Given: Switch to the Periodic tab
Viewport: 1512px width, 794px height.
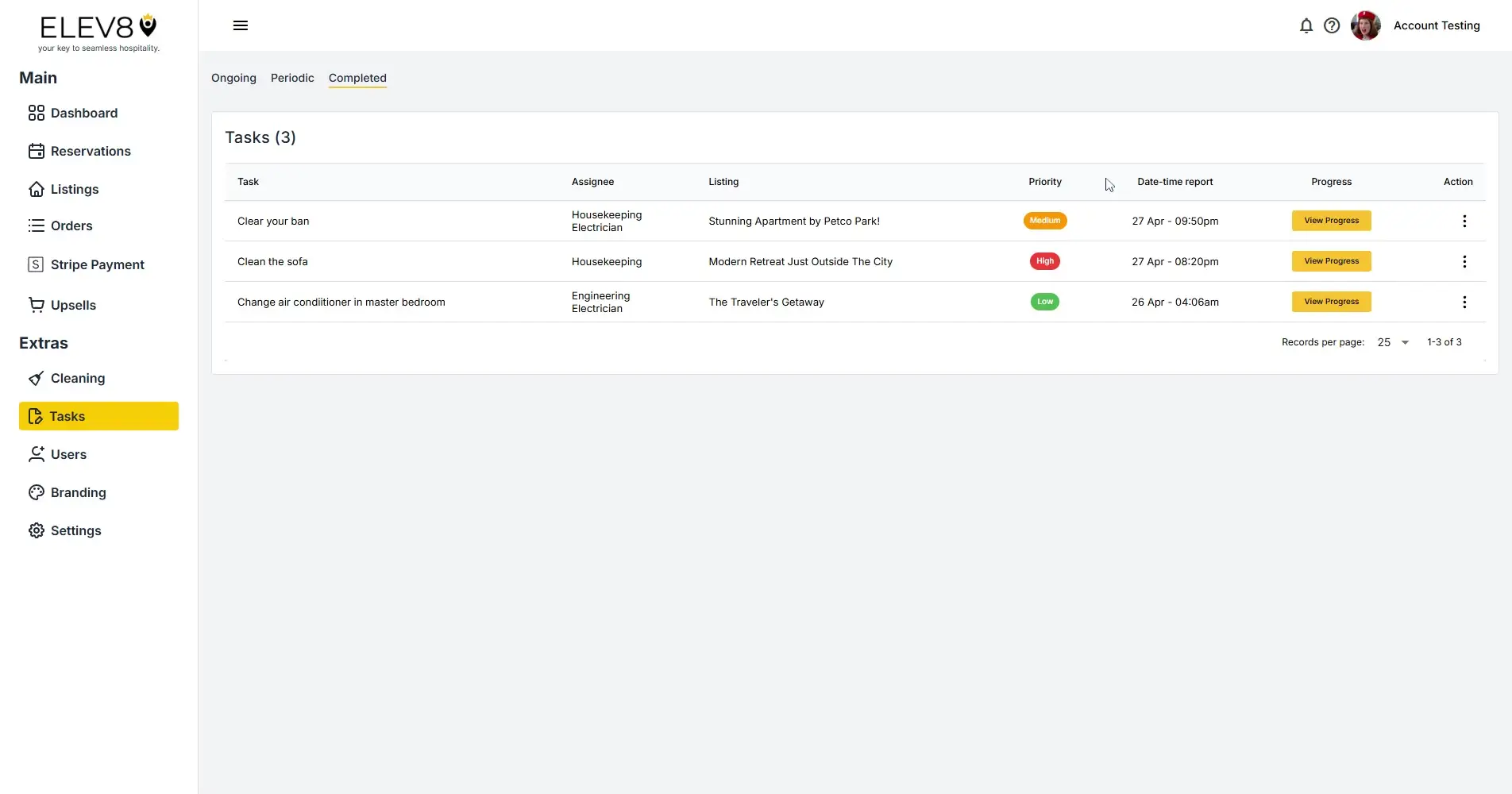Looking at the screenshot, I should [x=291, y=78].
